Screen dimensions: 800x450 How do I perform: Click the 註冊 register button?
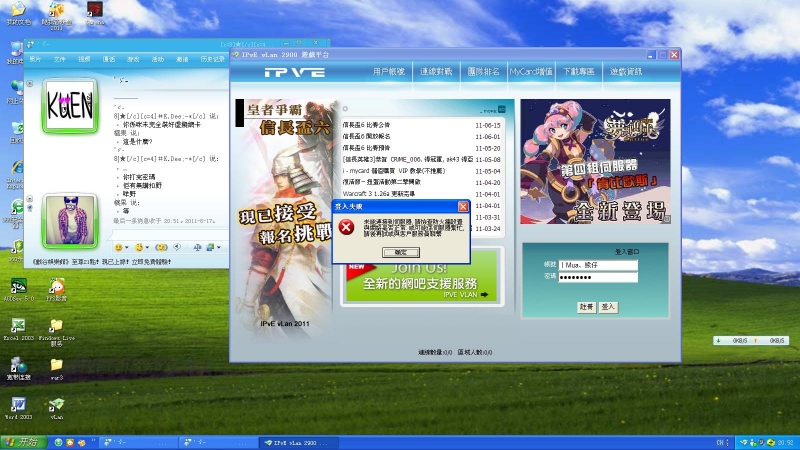coord(586,307)
